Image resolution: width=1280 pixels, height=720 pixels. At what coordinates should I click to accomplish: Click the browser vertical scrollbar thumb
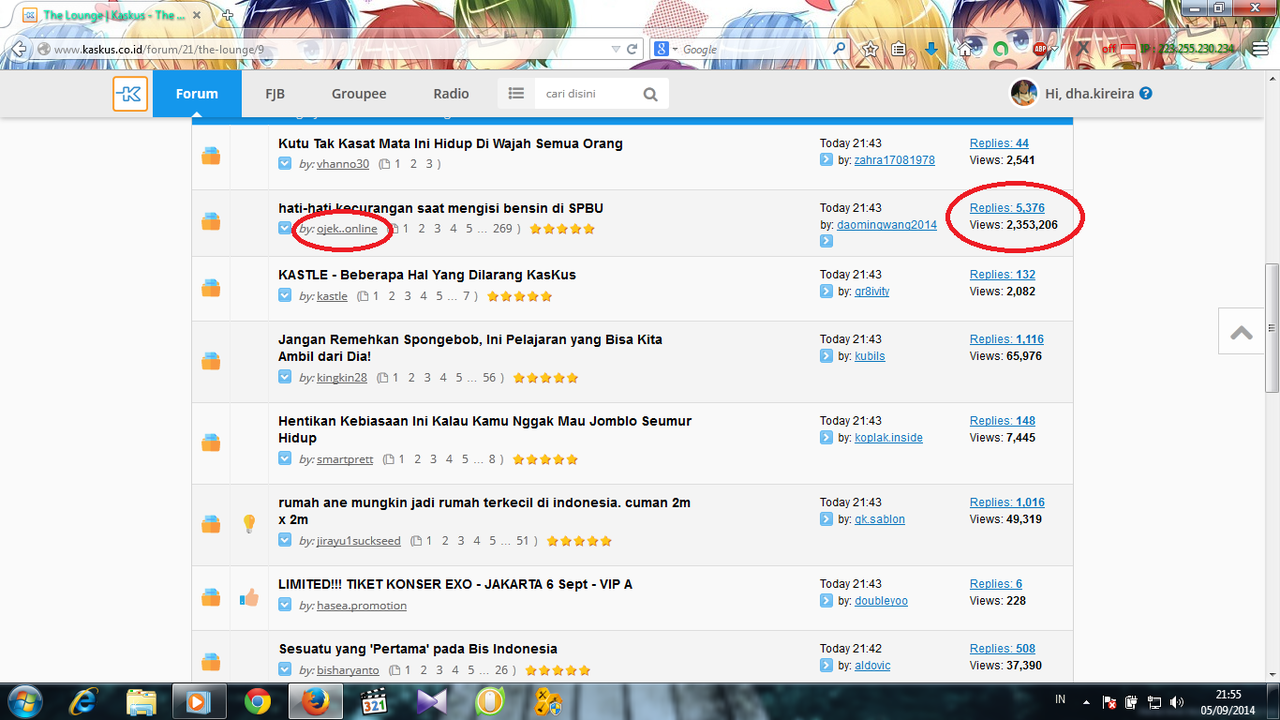pos(1272,328)
